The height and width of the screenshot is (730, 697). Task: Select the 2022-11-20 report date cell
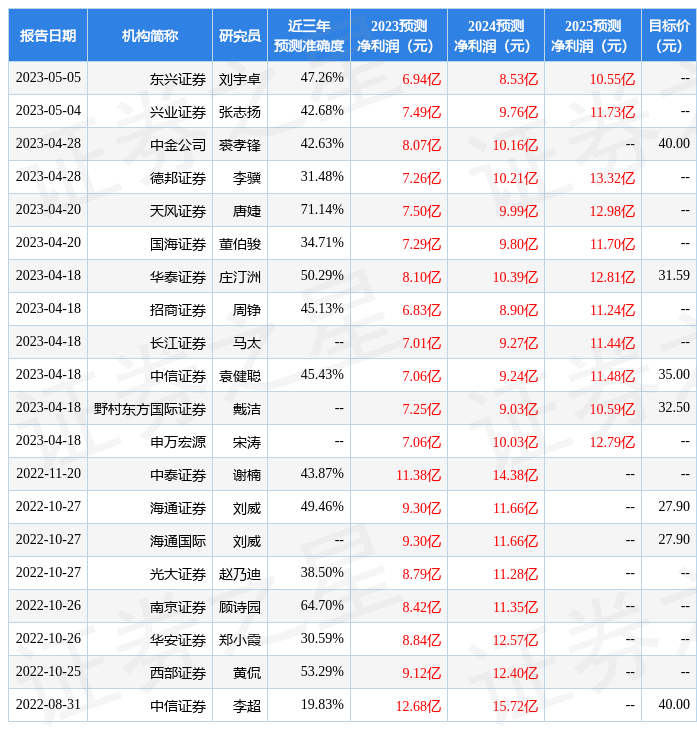pos(48,474)
